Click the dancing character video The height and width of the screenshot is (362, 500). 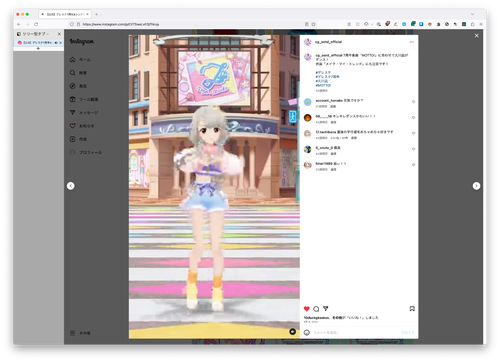coord(214,187)
